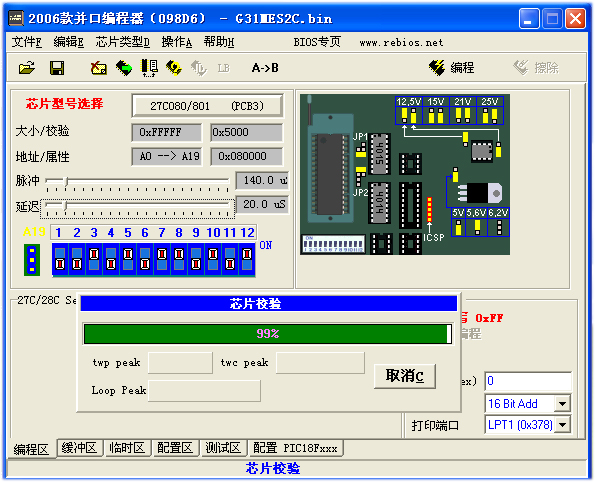Click the toolbar chip icon with the yellow arrow
This screenshot has height=482, width=595.
(x=174, y=68)
